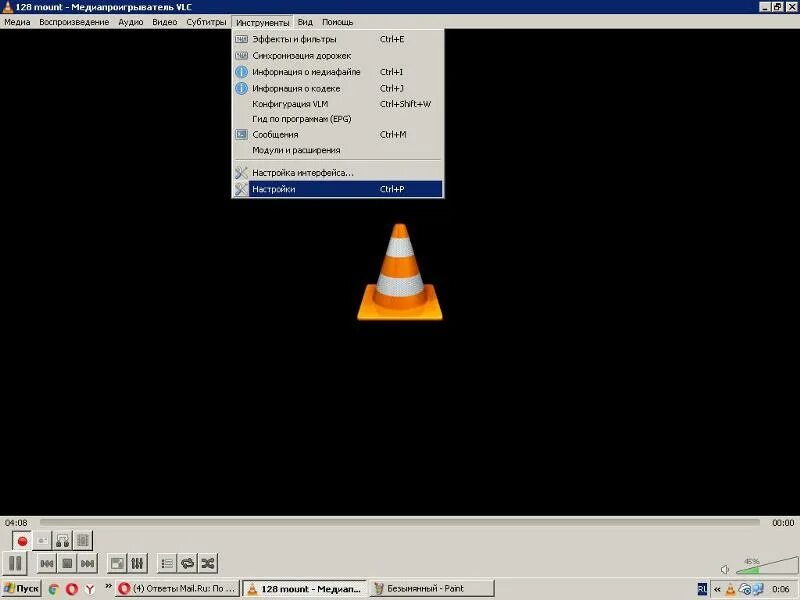The width and height of the screenshot is (800, 600).
Task: Click the RU language indicator
Action: [x=702, y=589]
